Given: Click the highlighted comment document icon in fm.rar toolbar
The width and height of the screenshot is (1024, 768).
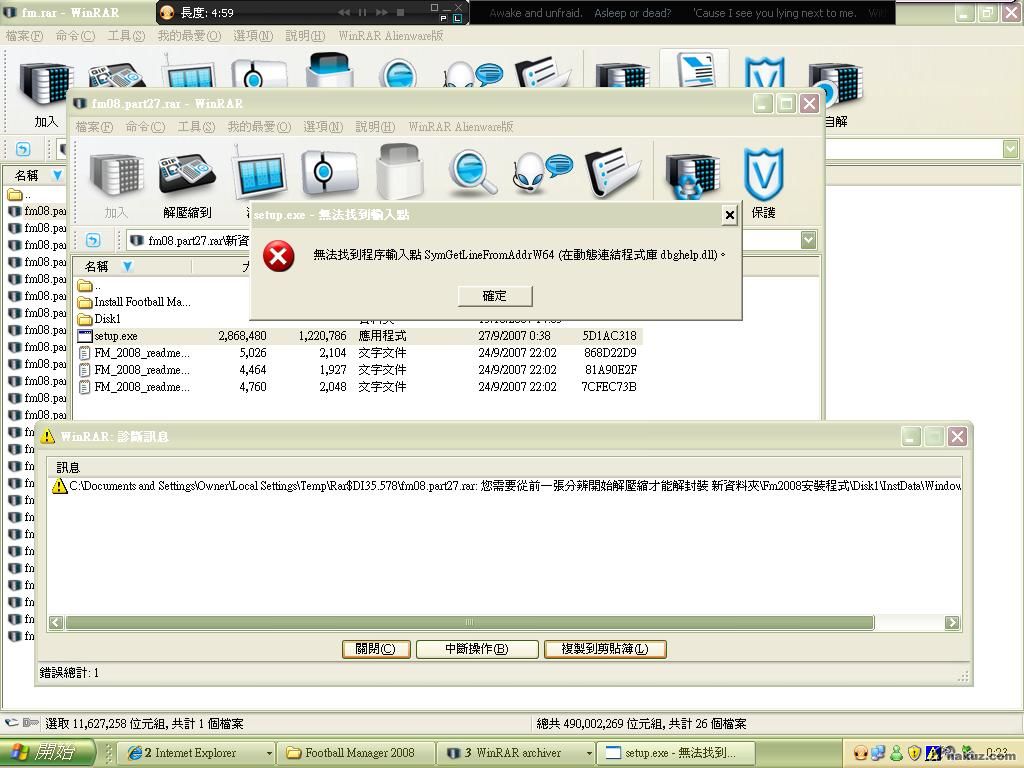Looking at the screenshot, I should [695, 69].
